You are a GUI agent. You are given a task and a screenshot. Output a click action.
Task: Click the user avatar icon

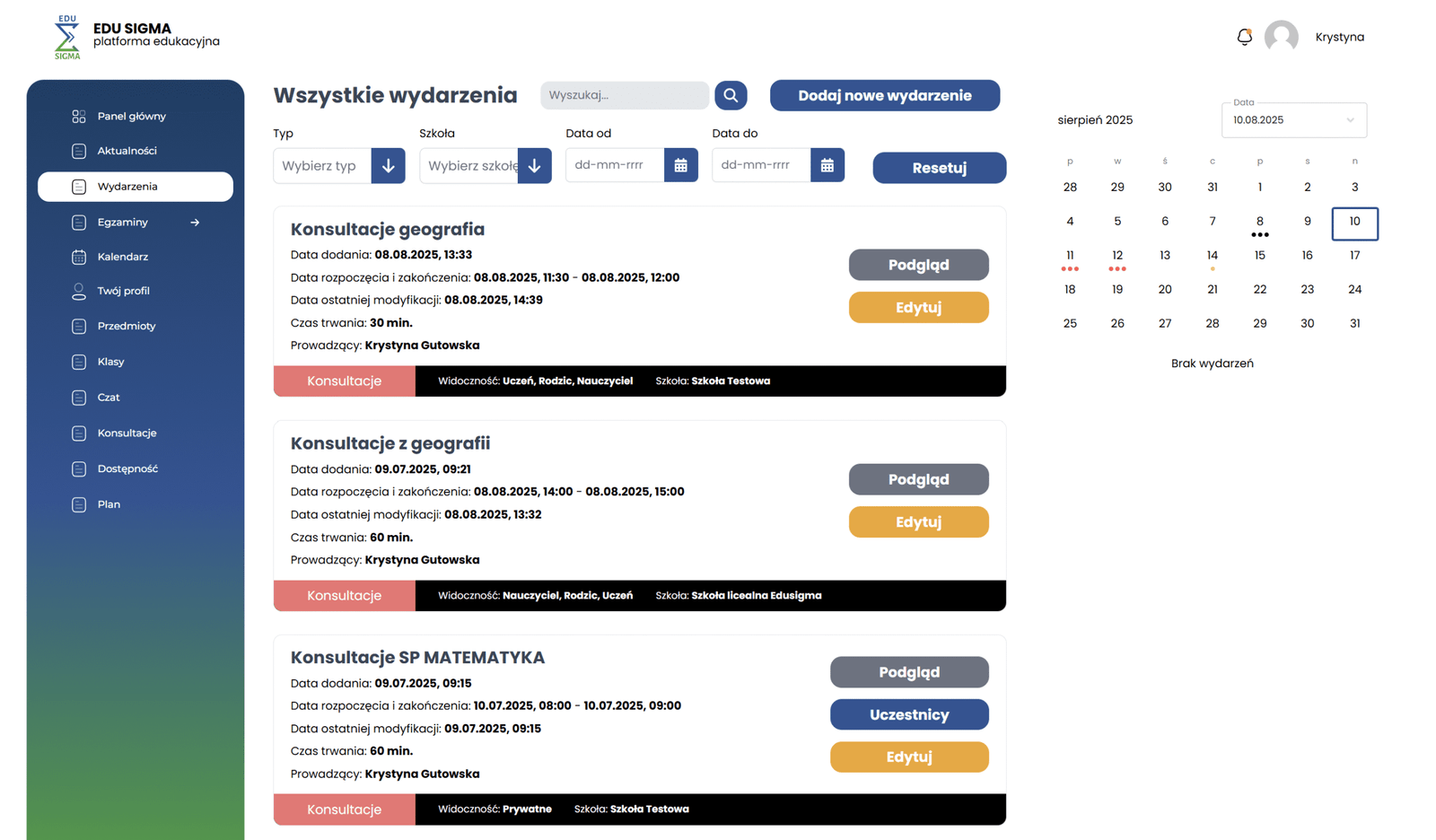point(1281,37)
